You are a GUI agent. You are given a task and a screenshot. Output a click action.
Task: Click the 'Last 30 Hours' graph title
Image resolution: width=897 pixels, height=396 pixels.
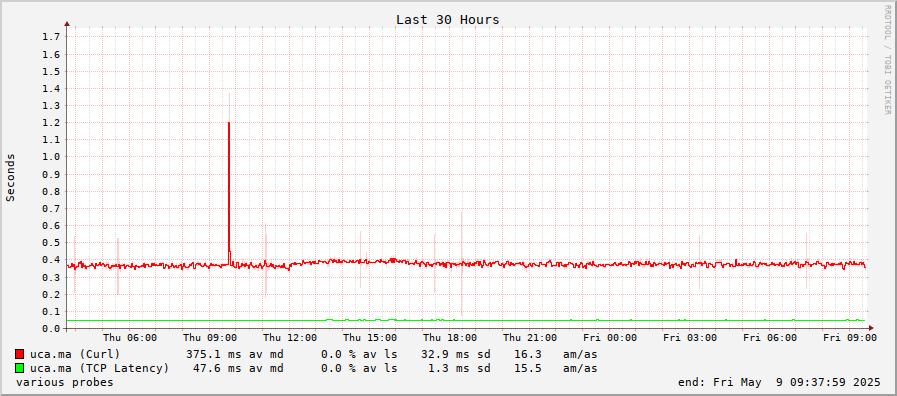[447, 20]
